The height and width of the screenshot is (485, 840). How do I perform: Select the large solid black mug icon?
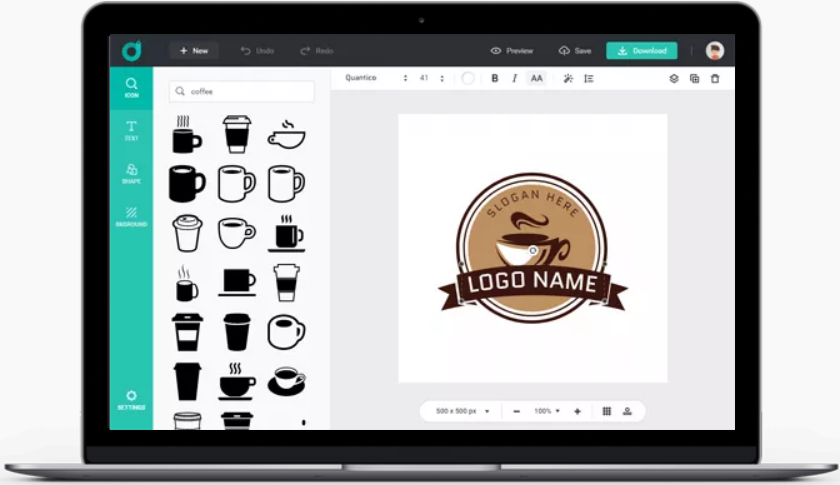click(186, 184)
